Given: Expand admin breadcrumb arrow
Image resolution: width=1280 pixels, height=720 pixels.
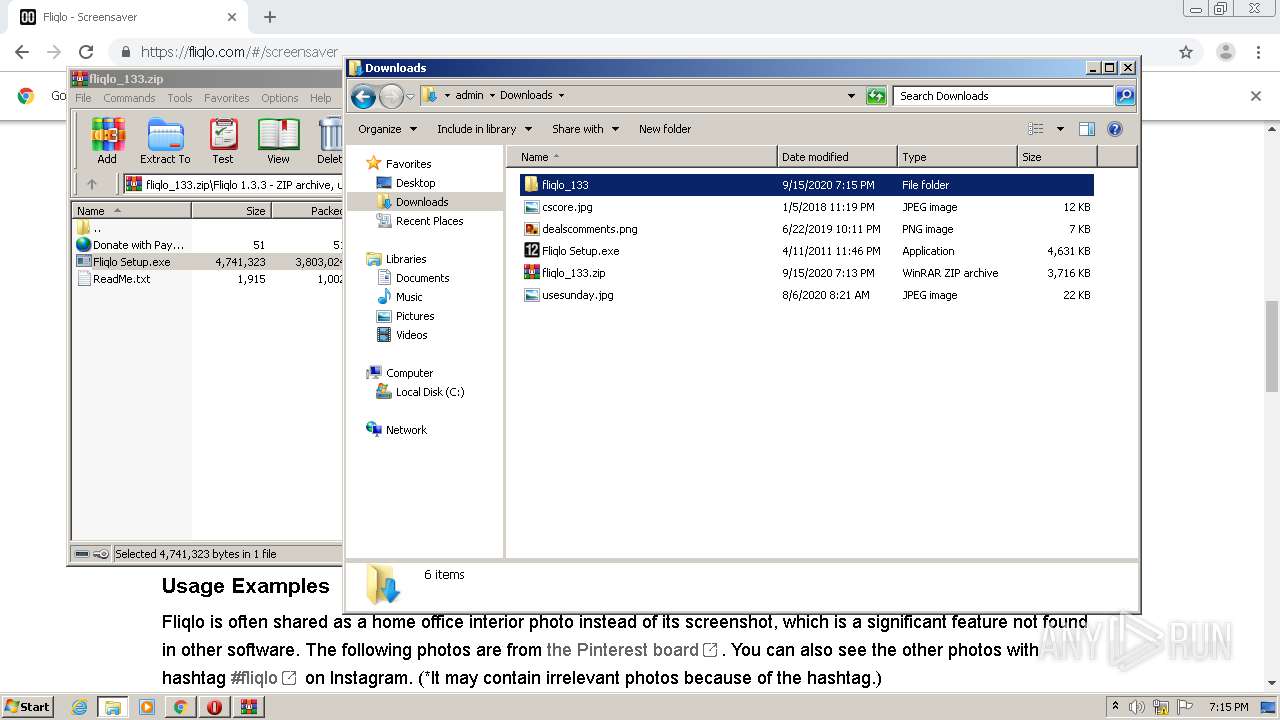Looking at the screenshot, I should coord(492,96).
